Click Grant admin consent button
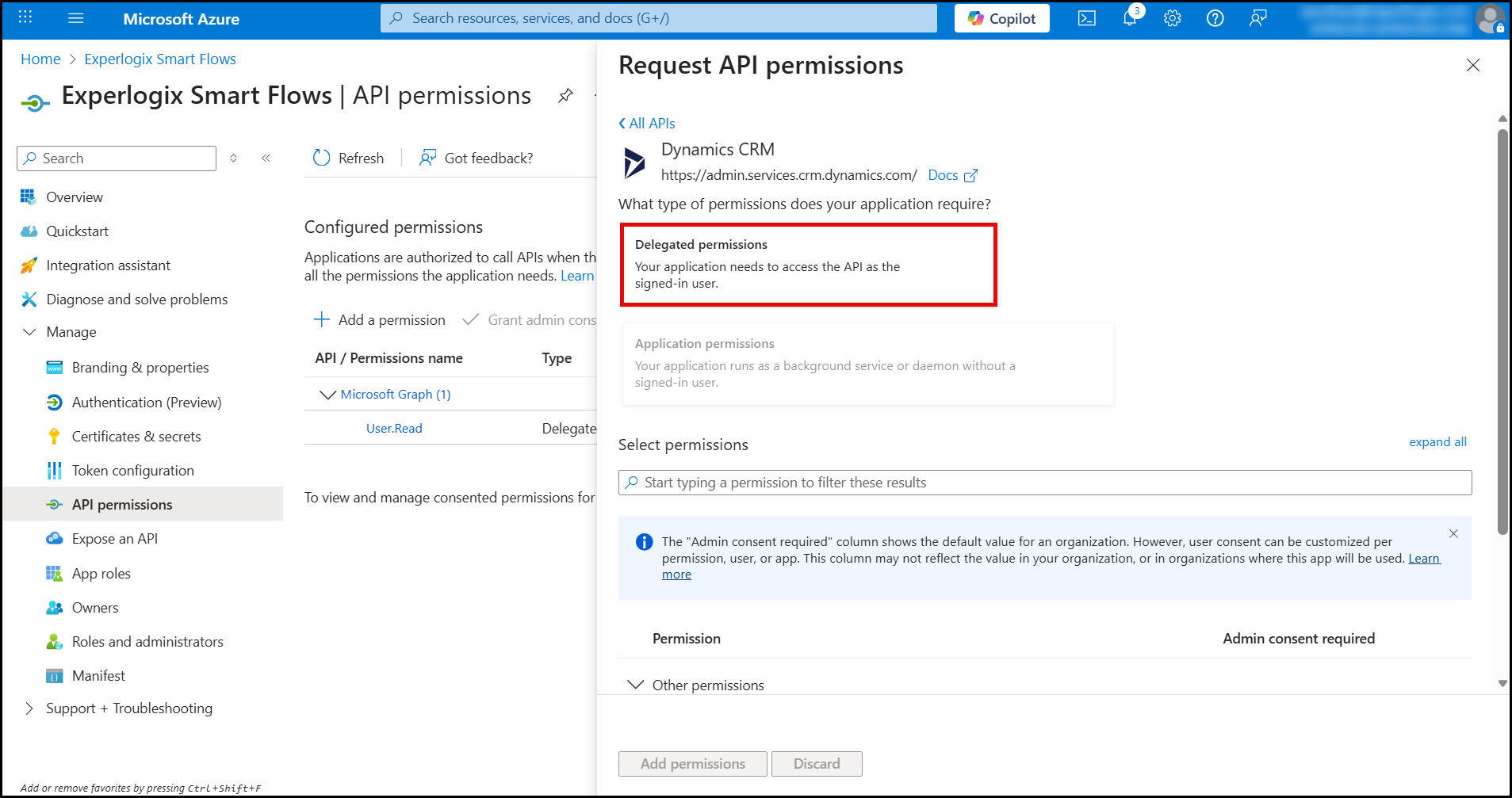Image resolution: width=1512 pixels, height=798 pixels. coord(529,319)
